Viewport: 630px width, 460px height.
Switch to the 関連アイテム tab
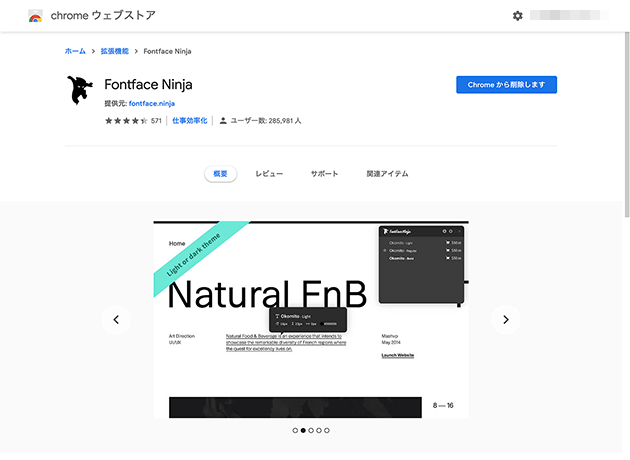387,174
